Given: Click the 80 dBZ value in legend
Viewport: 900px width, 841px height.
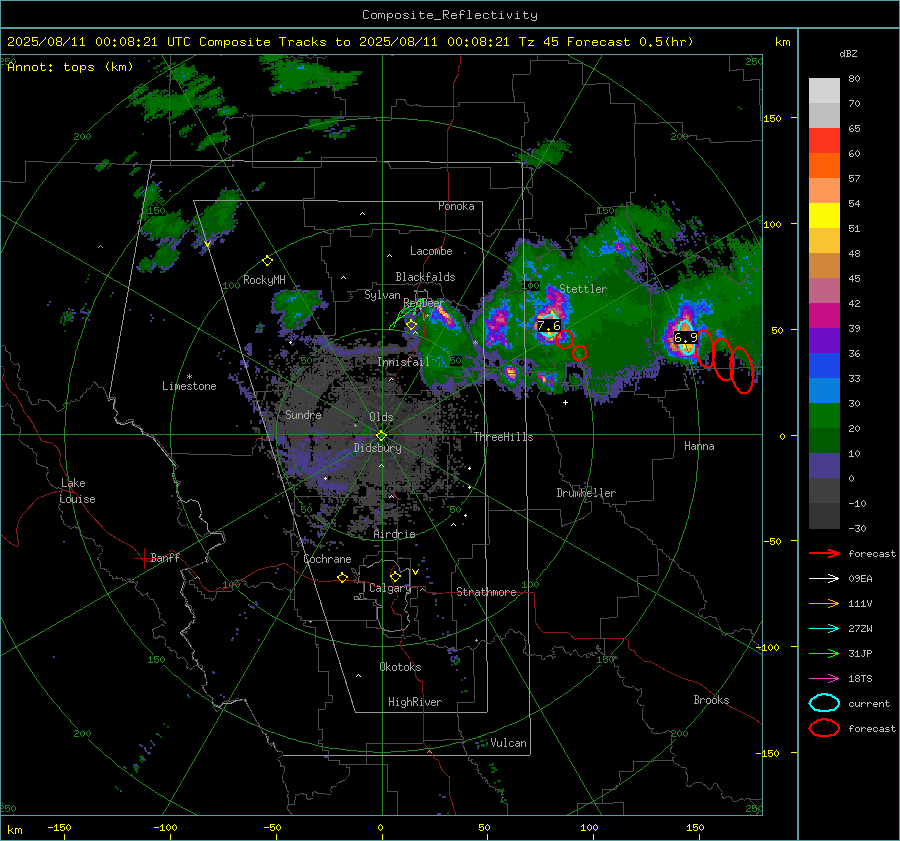Looking at the screenshot, I should coord(854,79).
